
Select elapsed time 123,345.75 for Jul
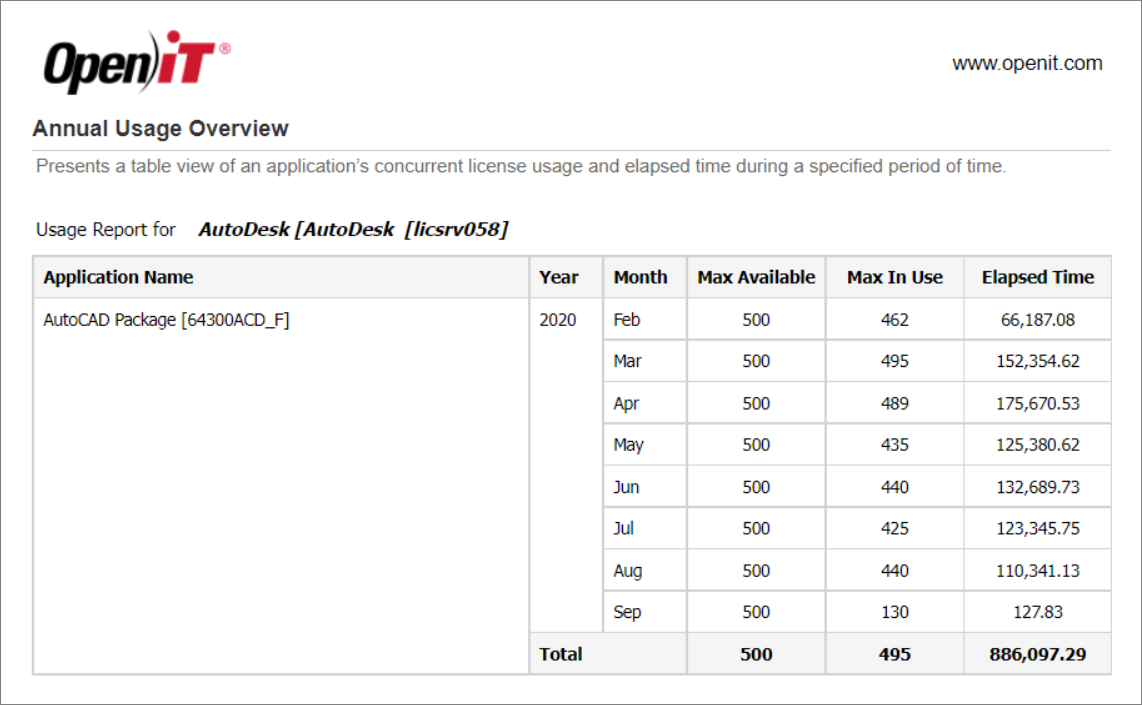[x=1038, y=528]
